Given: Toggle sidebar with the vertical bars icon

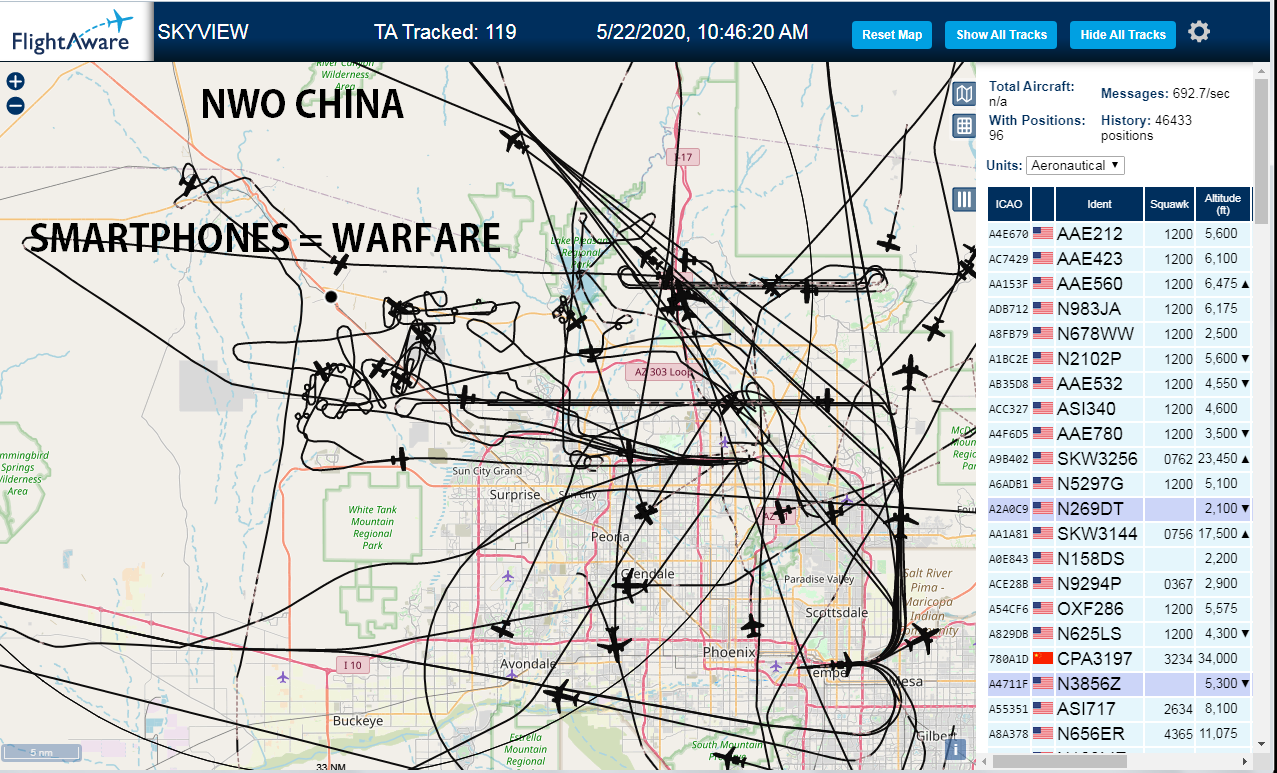Looking at the screenshot, I should 964,199.
